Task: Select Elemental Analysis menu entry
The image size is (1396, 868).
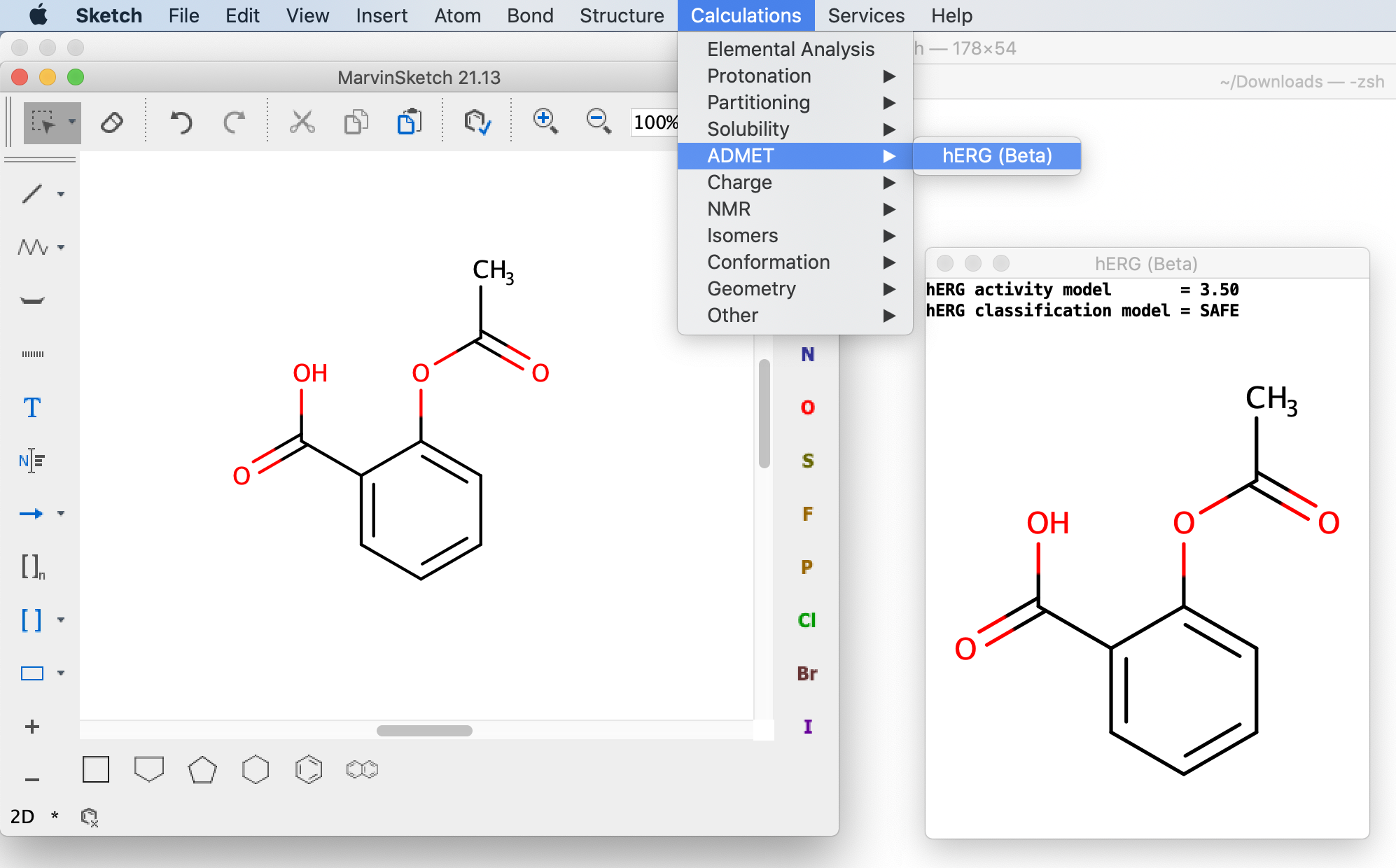Action: [790, 49]
